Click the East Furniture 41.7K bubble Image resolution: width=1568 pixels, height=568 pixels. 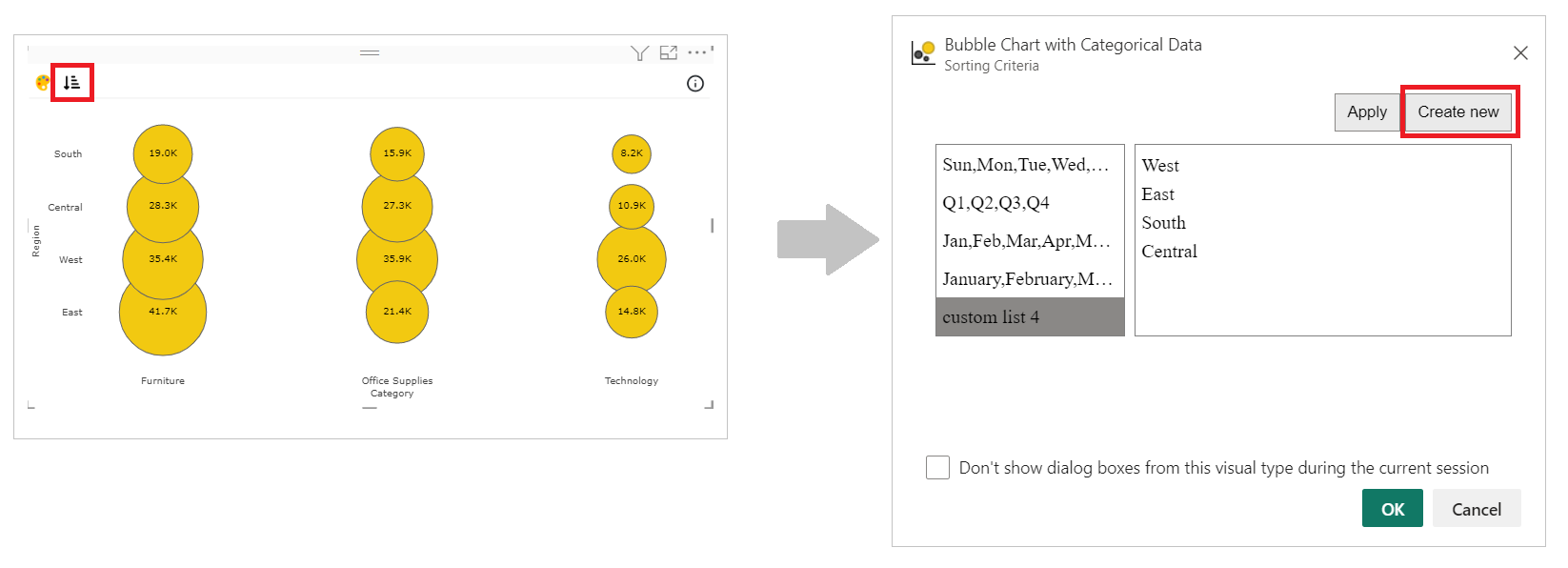[x=163, y=312]
